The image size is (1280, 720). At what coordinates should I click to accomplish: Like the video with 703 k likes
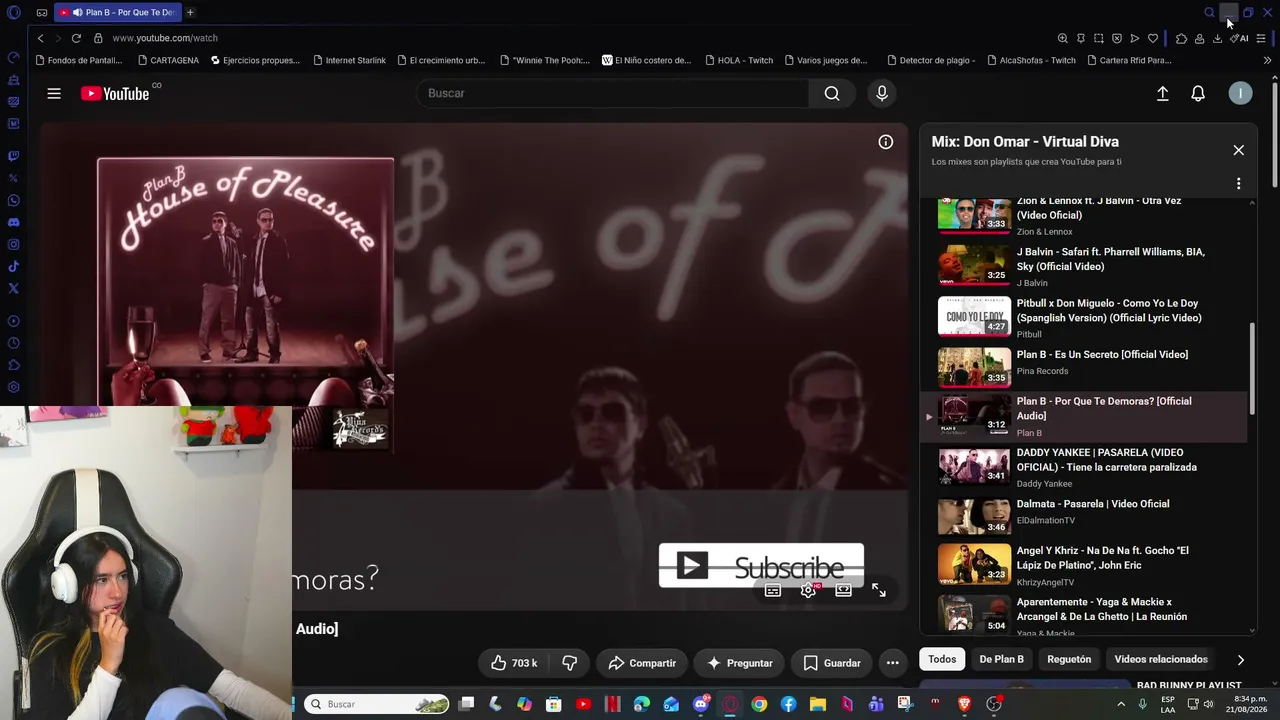click(x=514, y=663)
